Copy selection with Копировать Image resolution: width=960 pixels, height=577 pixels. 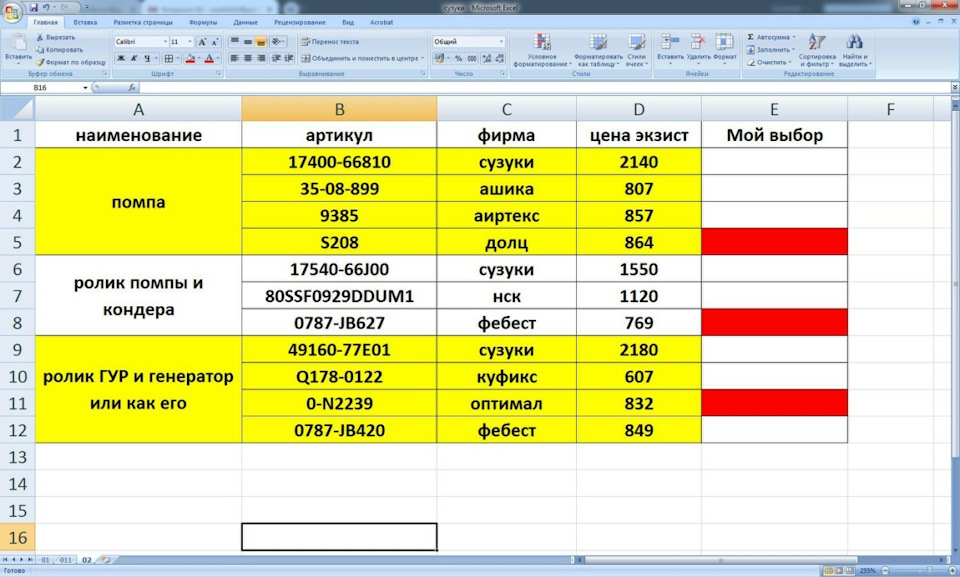(59, 50)
